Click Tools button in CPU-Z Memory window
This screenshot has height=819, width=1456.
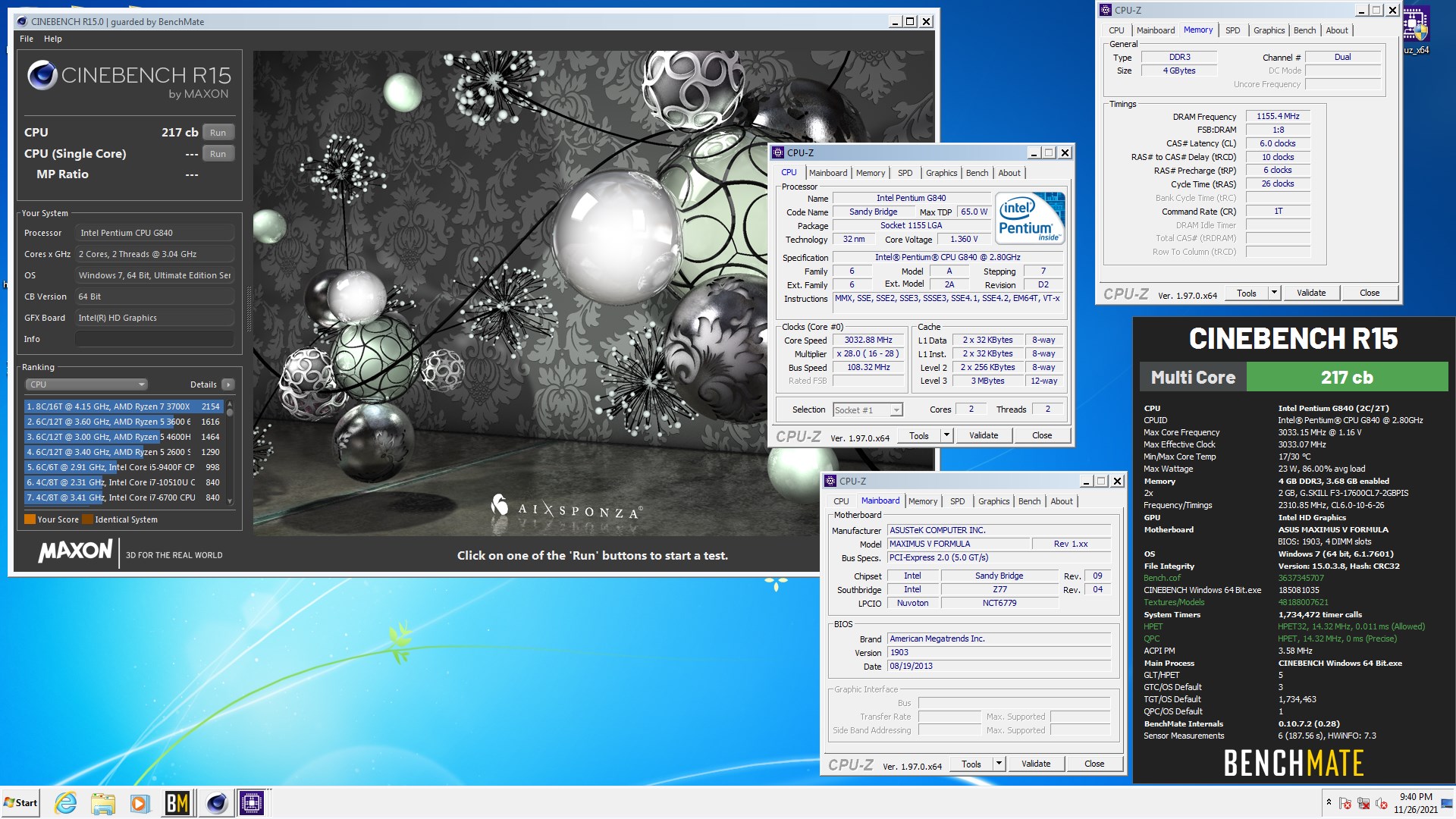click(x=1246, y=293)
